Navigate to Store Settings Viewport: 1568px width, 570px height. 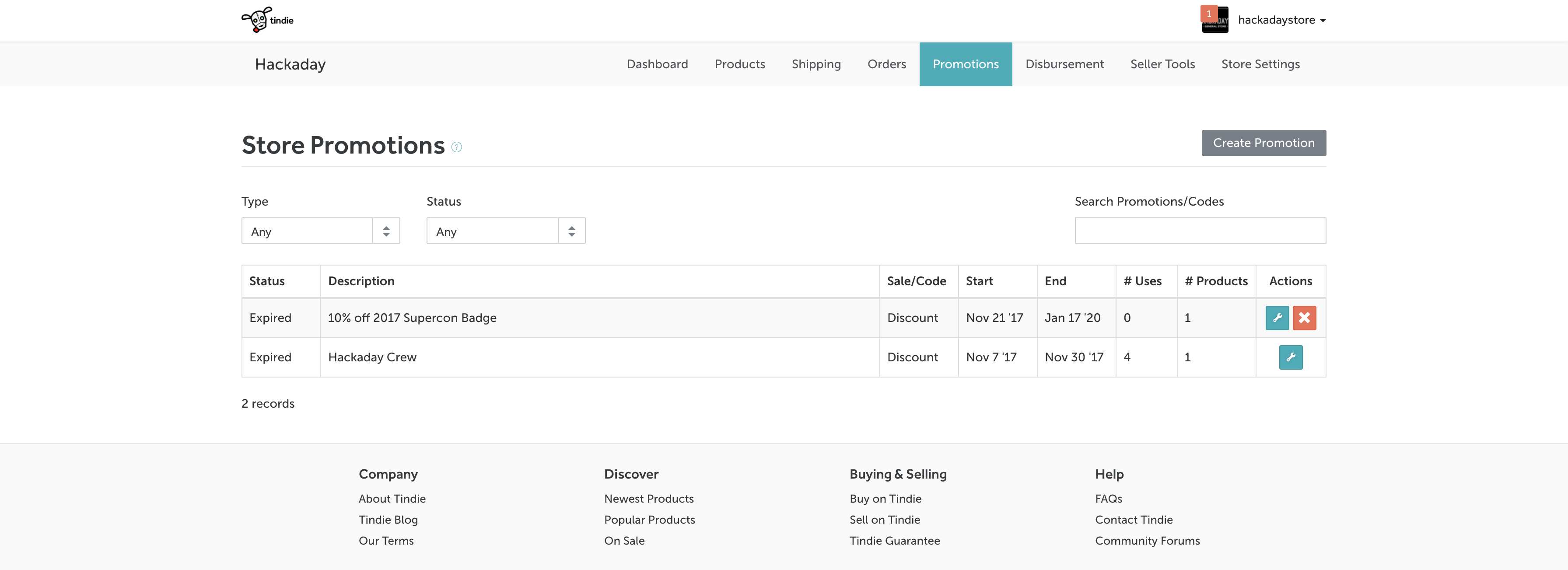click(1260, 64)
